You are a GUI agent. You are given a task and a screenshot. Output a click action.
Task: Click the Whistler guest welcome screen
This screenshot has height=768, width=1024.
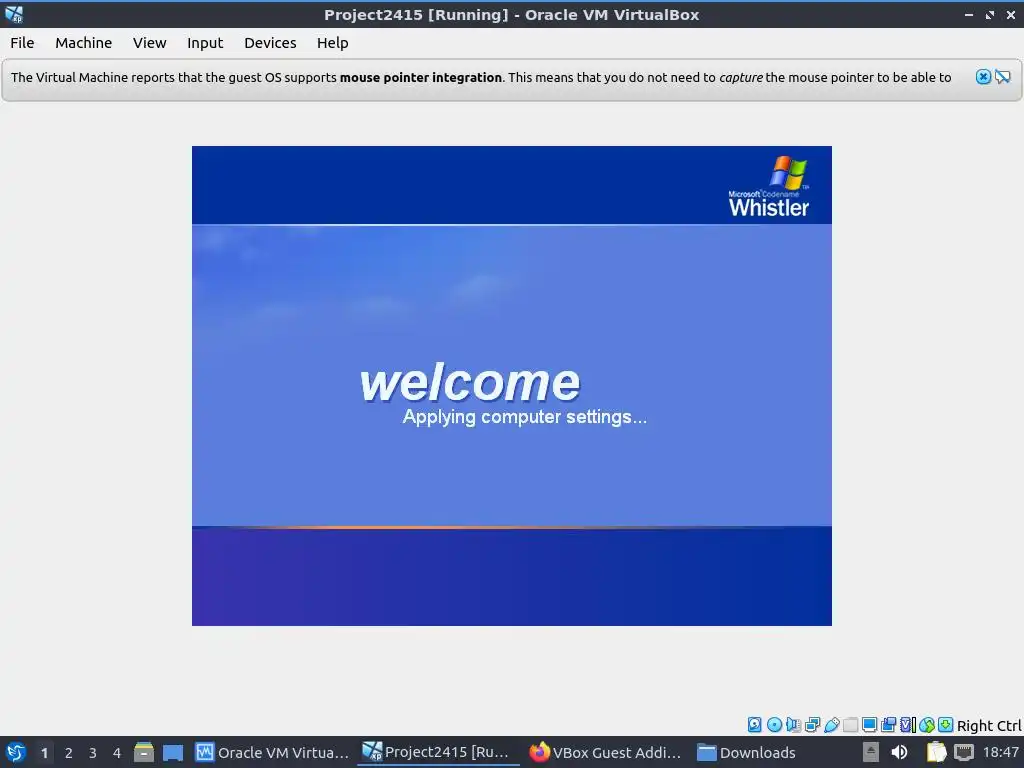coord(512,386)
